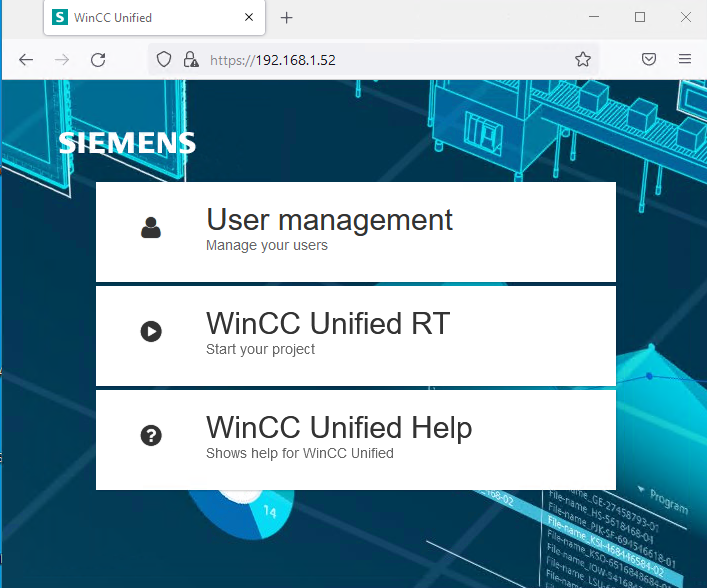This screenshot has height=588, width=707.
Task: Click the browser forward arrow
Action: tap(62, 60)
